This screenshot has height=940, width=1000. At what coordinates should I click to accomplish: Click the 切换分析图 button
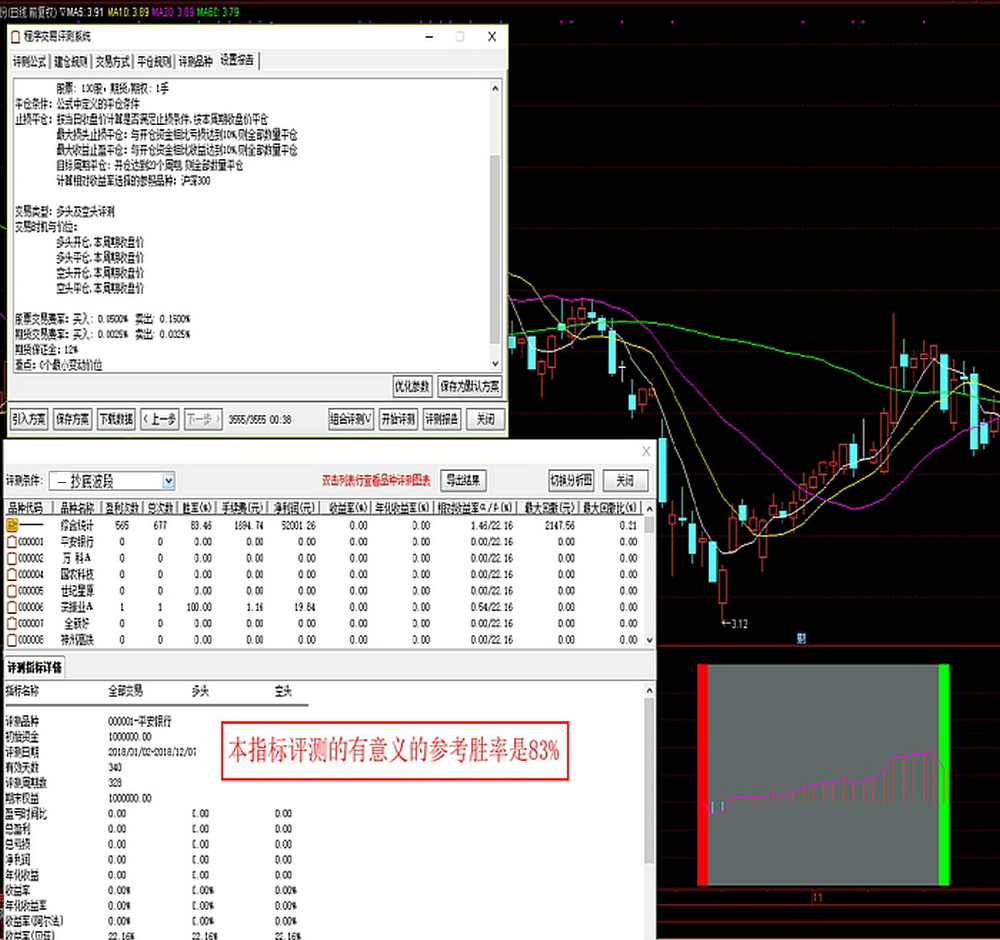[x=571, y=480]
